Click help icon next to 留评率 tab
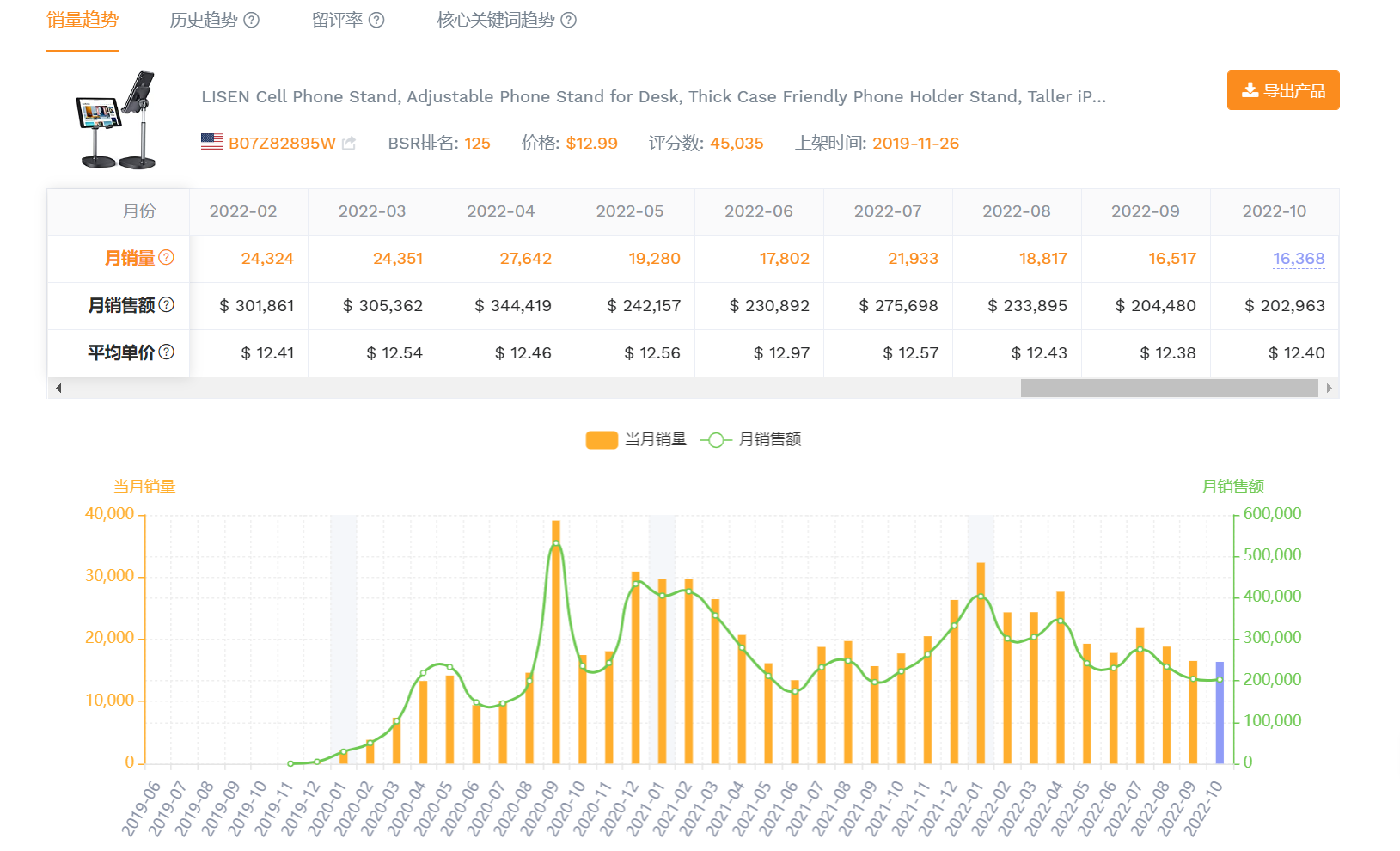1400x851 pixels. 376,20
